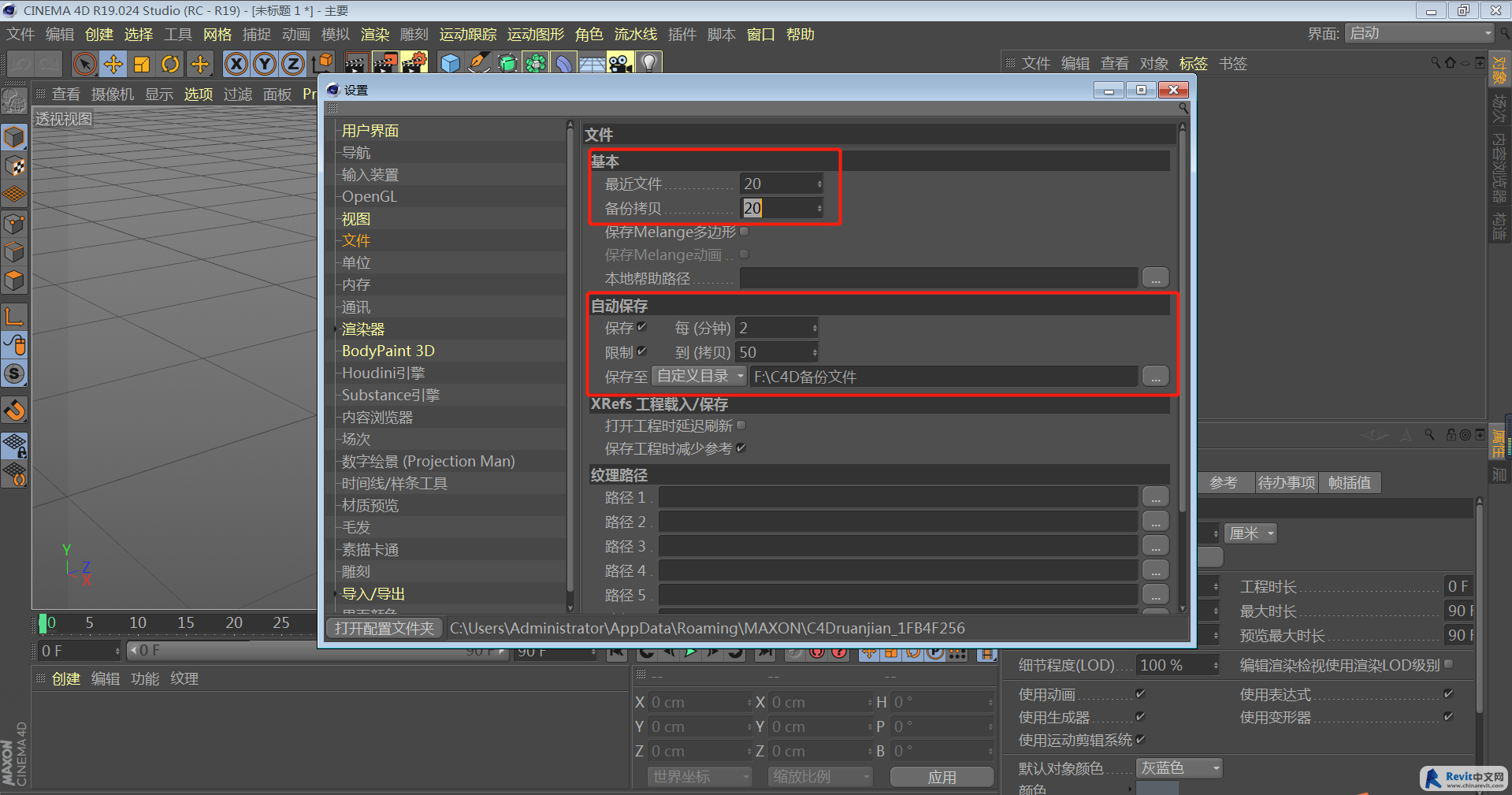This screenshot has width=1512, height=795.
Task: Toggle the X axis lock
Action: tap(236, 64)
